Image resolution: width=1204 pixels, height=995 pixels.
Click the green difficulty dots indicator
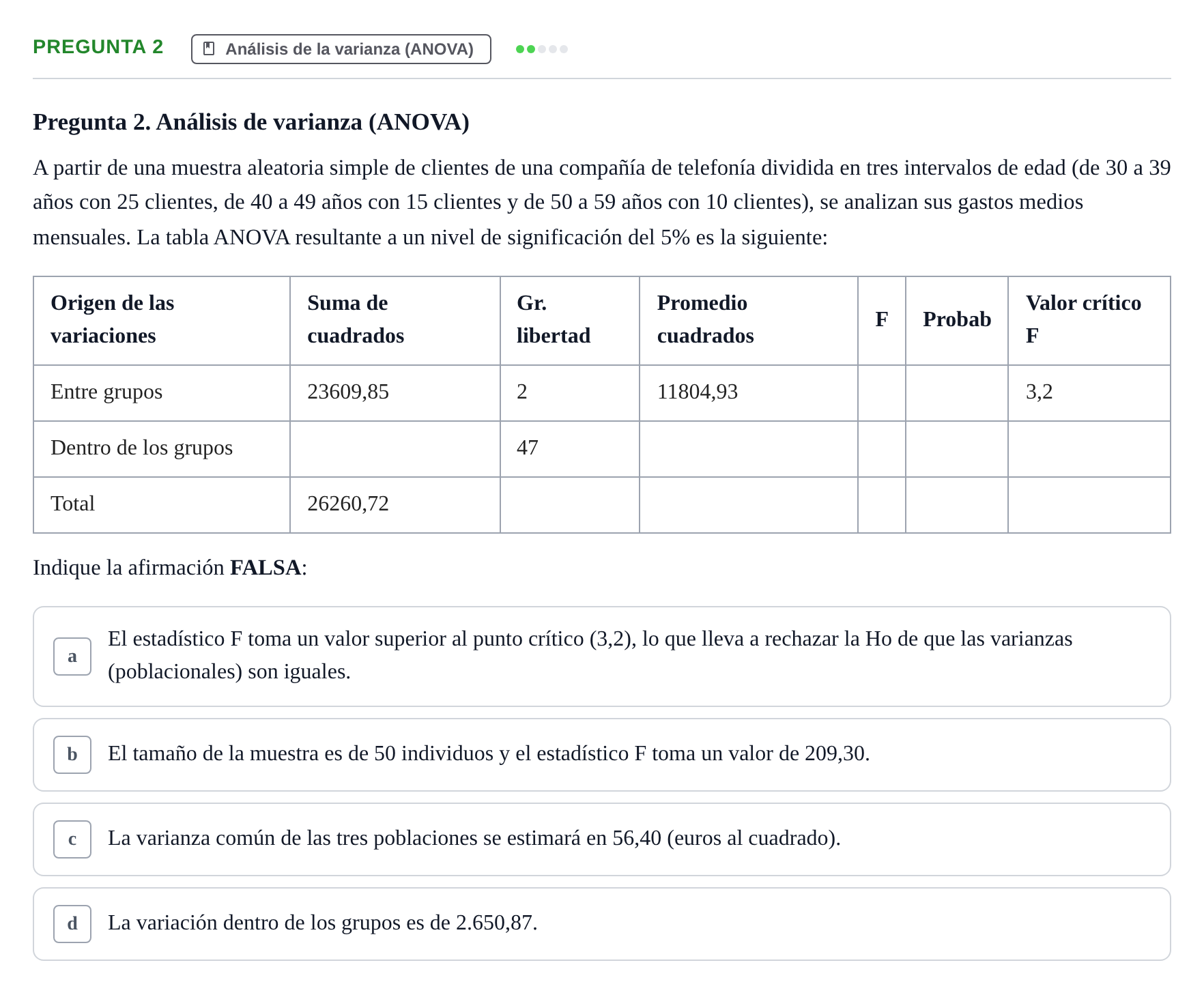point(542,49)
